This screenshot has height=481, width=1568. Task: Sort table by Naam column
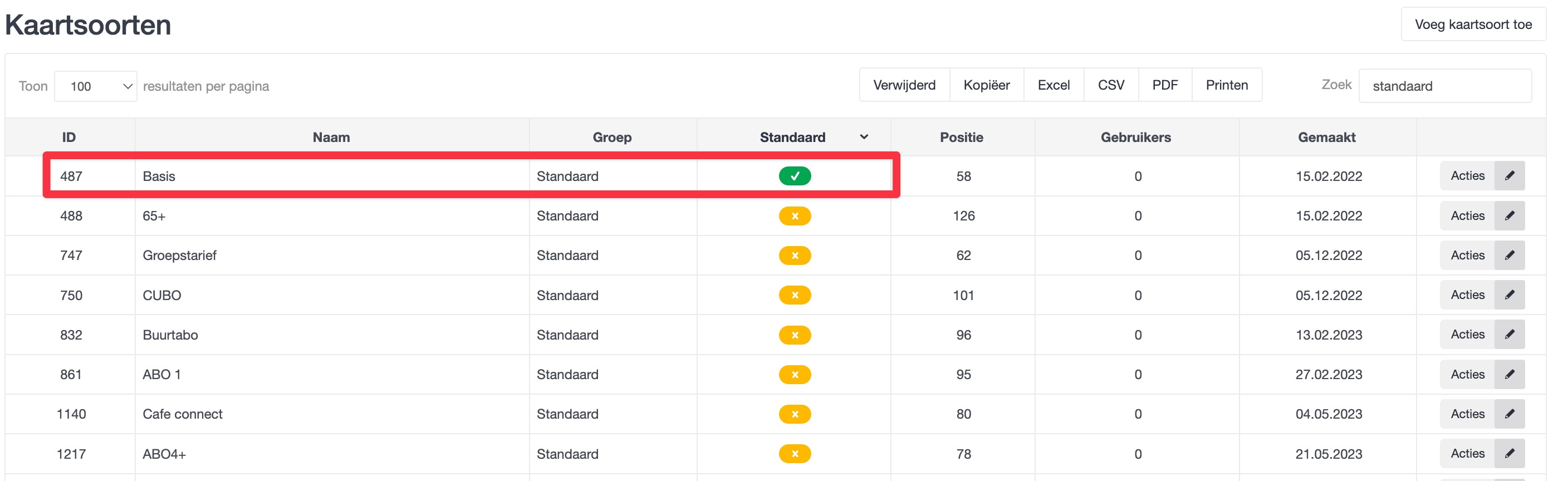pos(331,137)
